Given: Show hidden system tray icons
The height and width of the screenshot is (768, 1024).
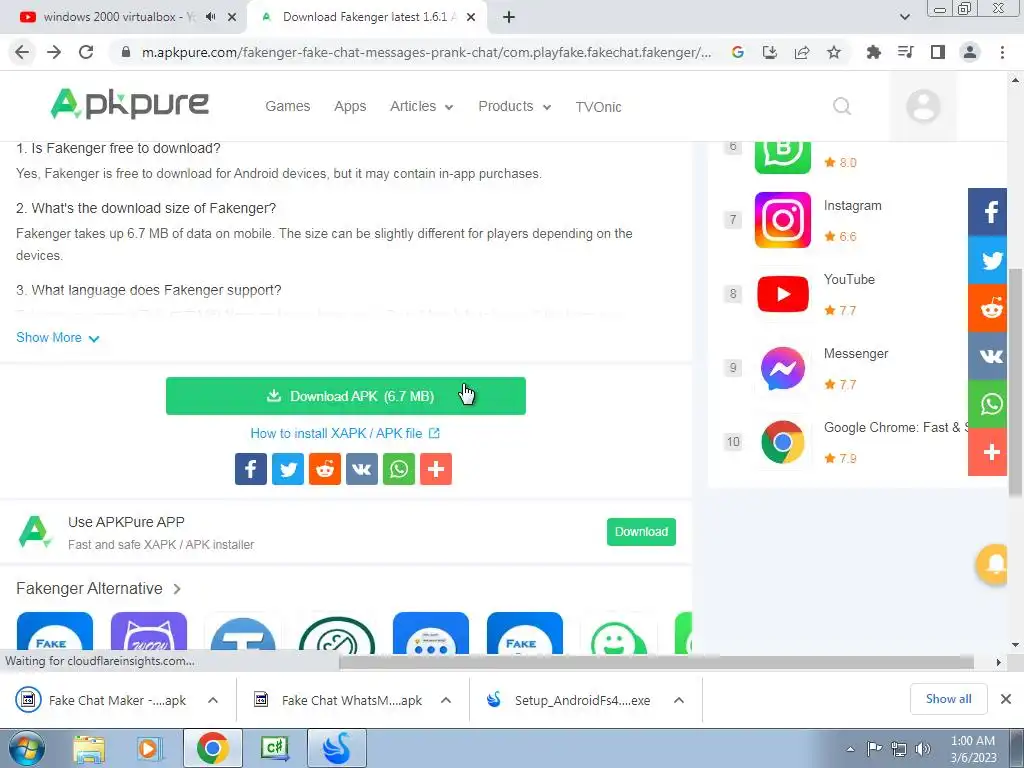Looking at the screenshot, I should [x=850, y=749].
